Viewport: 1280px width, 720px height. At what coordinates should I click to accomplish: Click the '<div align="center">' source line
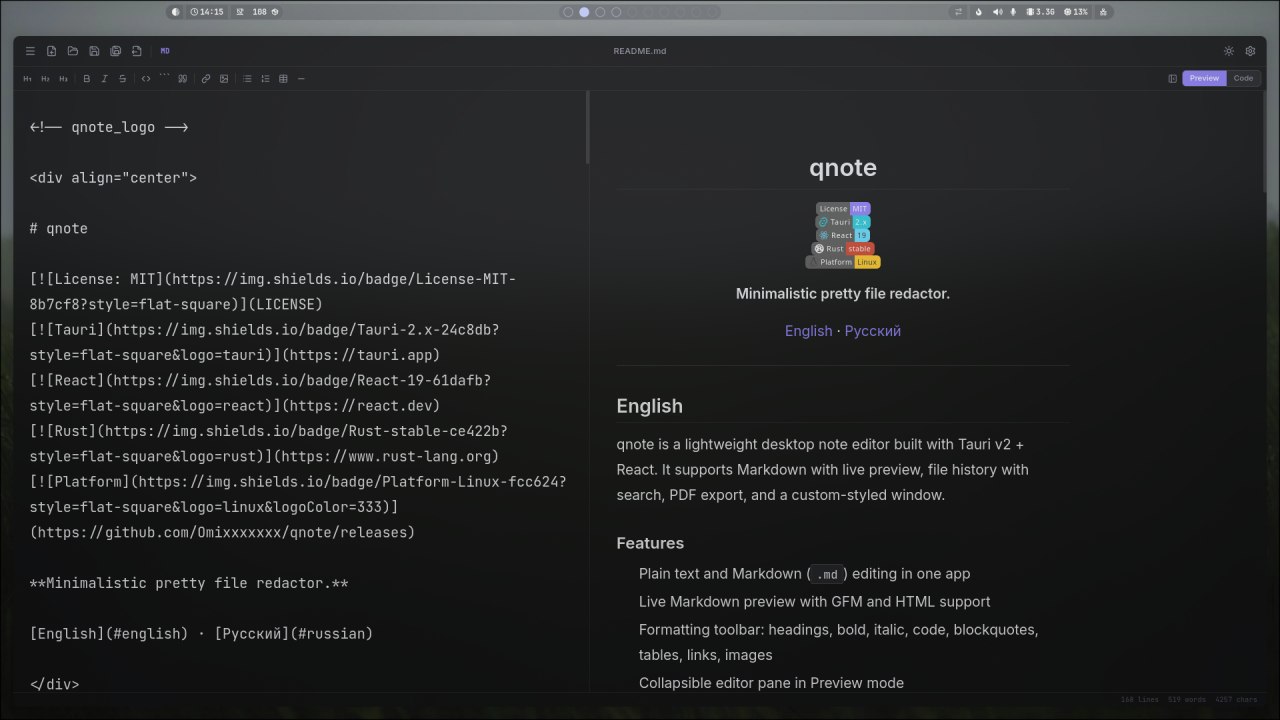113,178
